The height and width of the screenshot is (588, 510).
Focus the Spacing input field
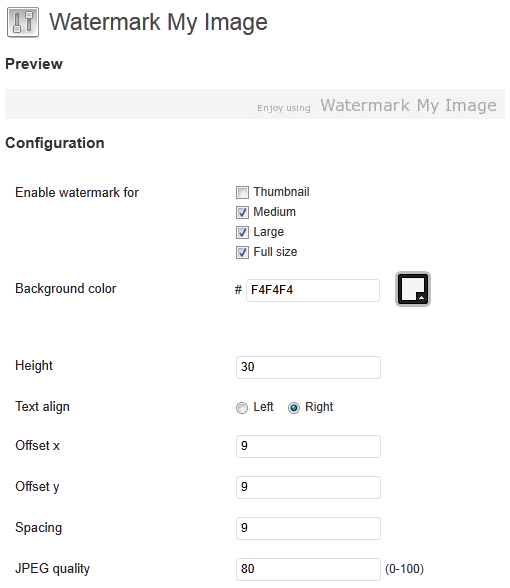(x=308, y=528)
